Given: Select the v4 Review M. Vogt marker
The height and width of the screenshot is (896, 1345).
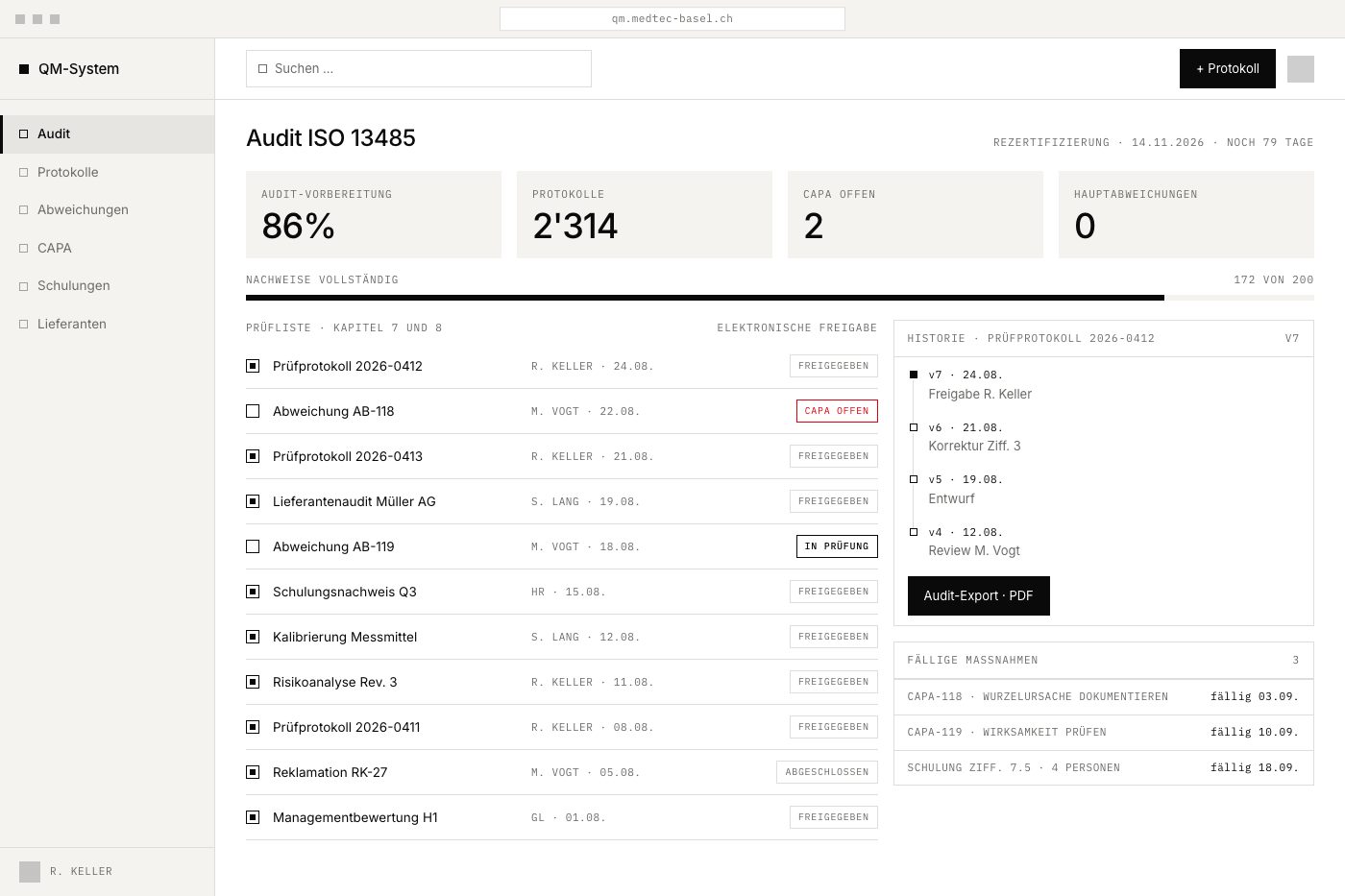Looking at the screenshot, I should [x=914, y=532].
